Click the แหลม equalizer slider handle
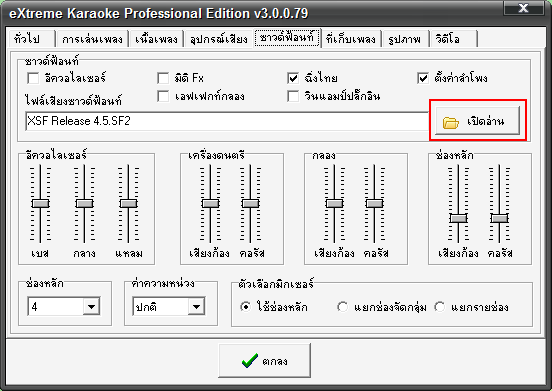 (x=128, y=203)
